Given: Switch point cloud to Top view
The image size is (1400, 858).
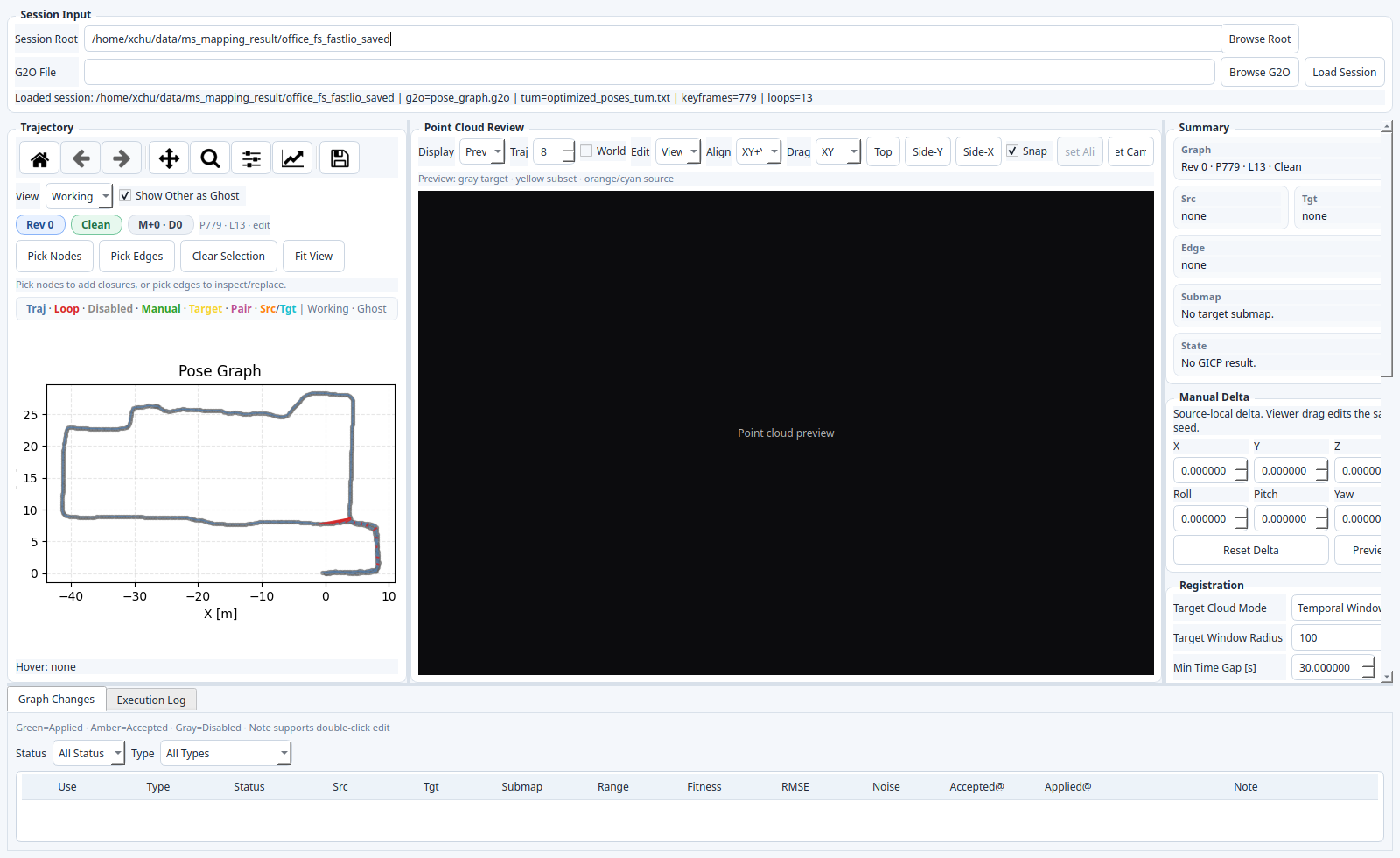Looking at the screenshot, I should (883, 152).
